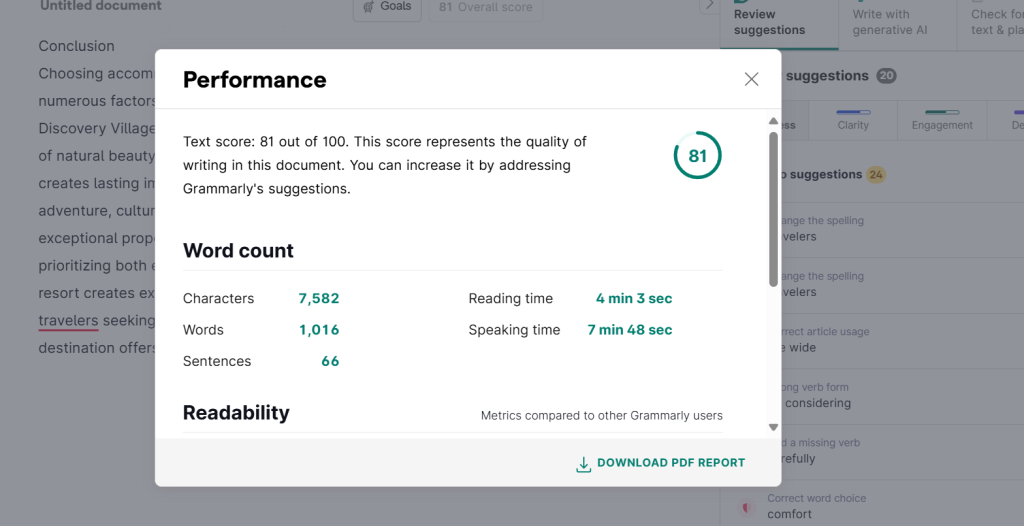Click the 'Untitled document' title field
1024x526 pixels.
click(x=100, y=6)
